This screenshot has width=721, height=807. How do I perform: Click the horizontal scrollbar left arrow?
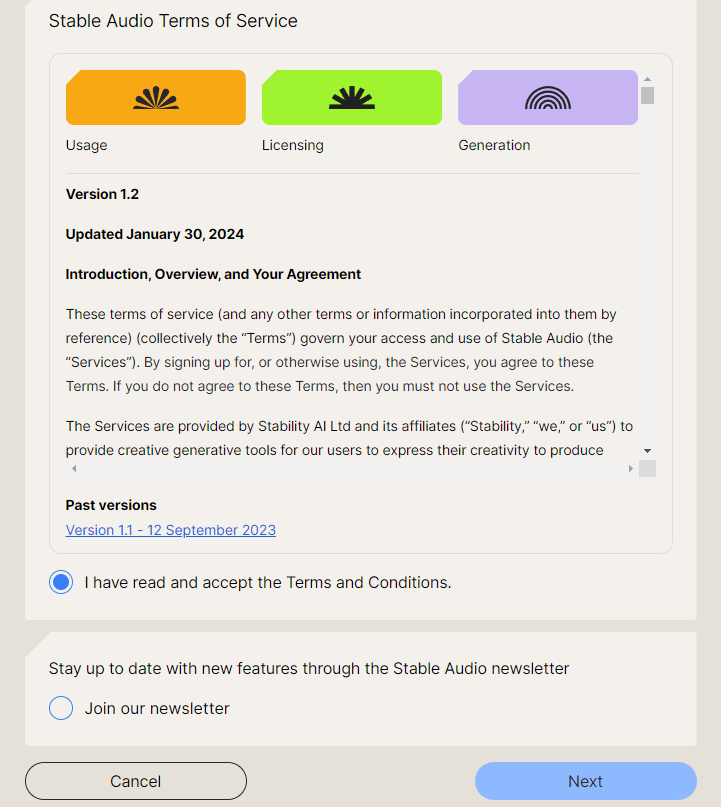pos(74,468)
